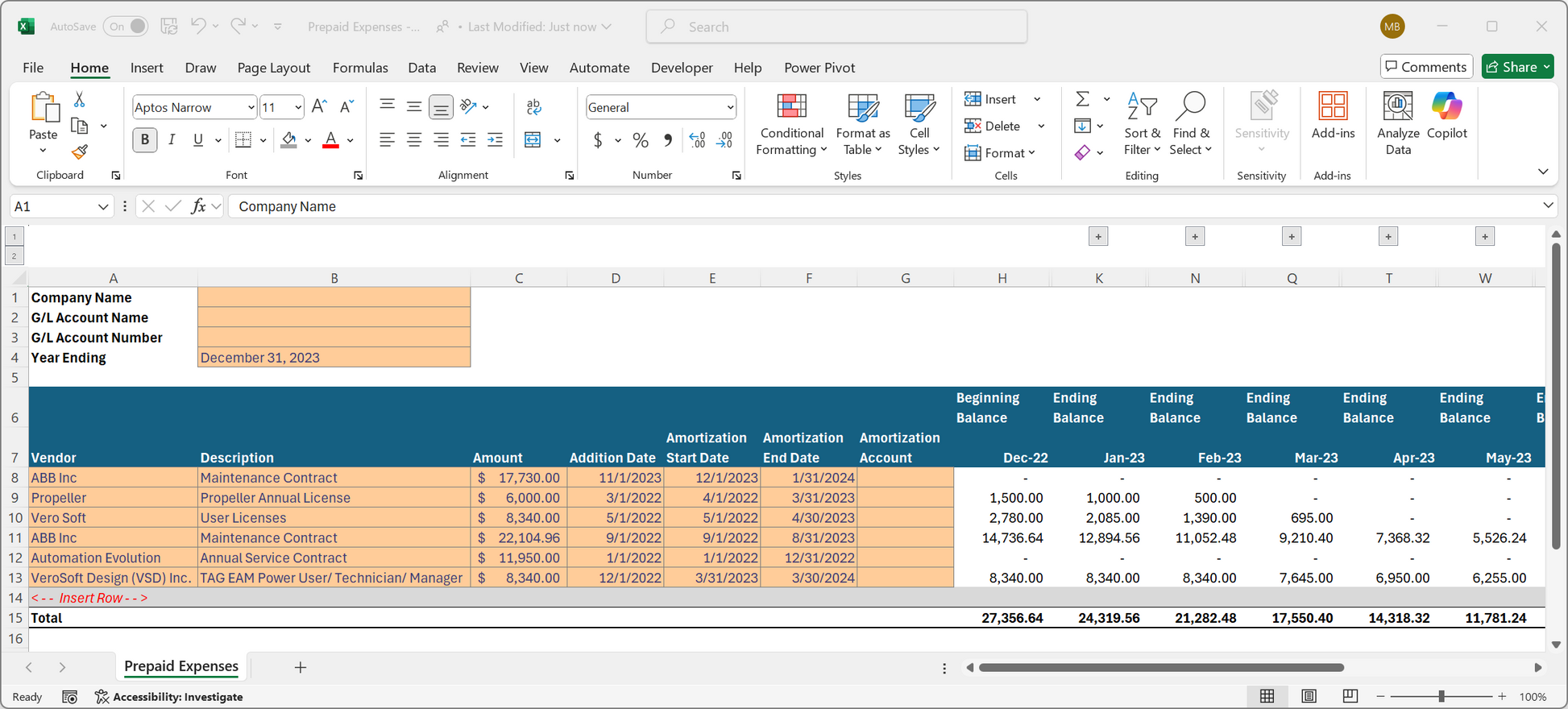Screen dimensions: 1568x709
Task: Expand hidden columns with plus above column K
Action: click(1098, 237)
